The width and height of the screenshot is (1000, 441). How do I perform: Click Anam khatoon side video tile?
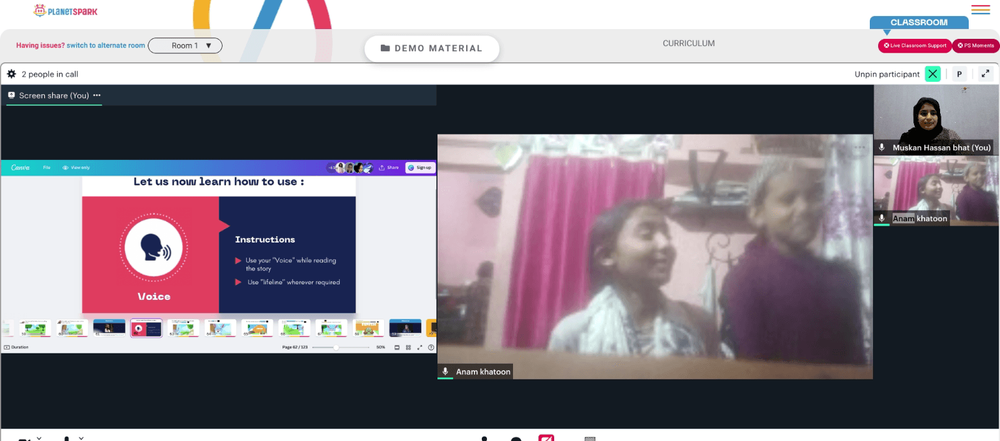click(x=936, y=191)
